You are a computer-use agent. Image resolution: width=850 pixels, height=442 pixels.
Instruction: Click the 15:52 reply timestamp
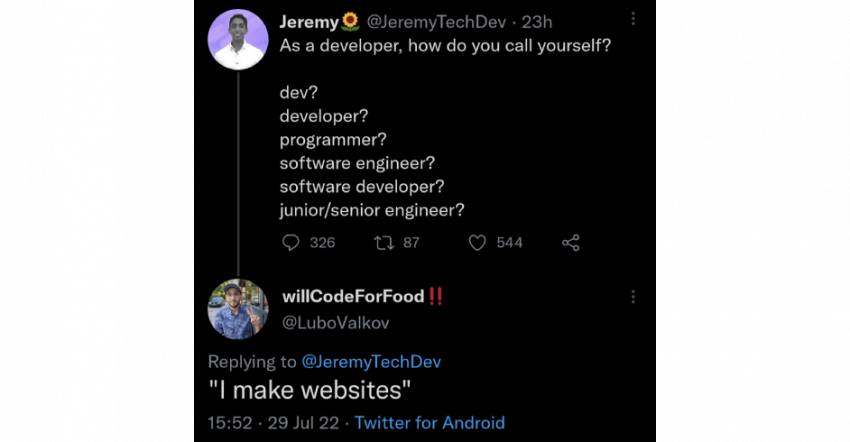228,423
